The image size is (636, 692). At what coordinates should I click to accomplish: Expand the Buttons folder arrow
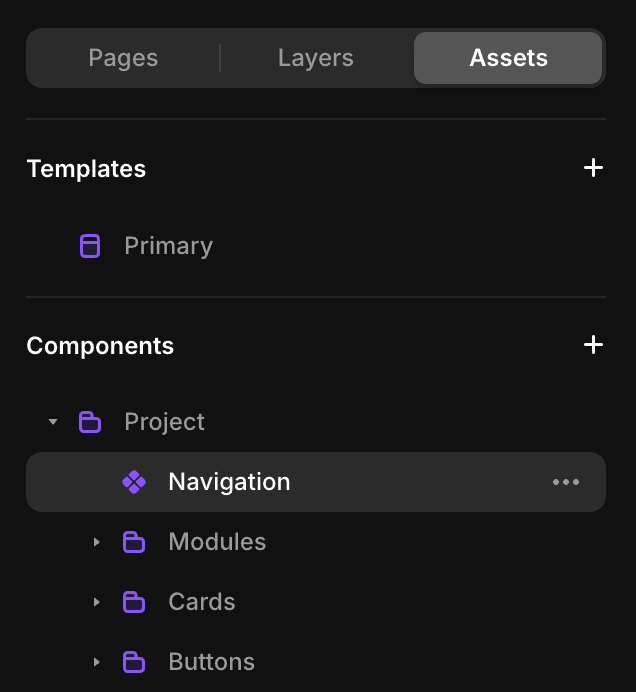click(97, 662)
